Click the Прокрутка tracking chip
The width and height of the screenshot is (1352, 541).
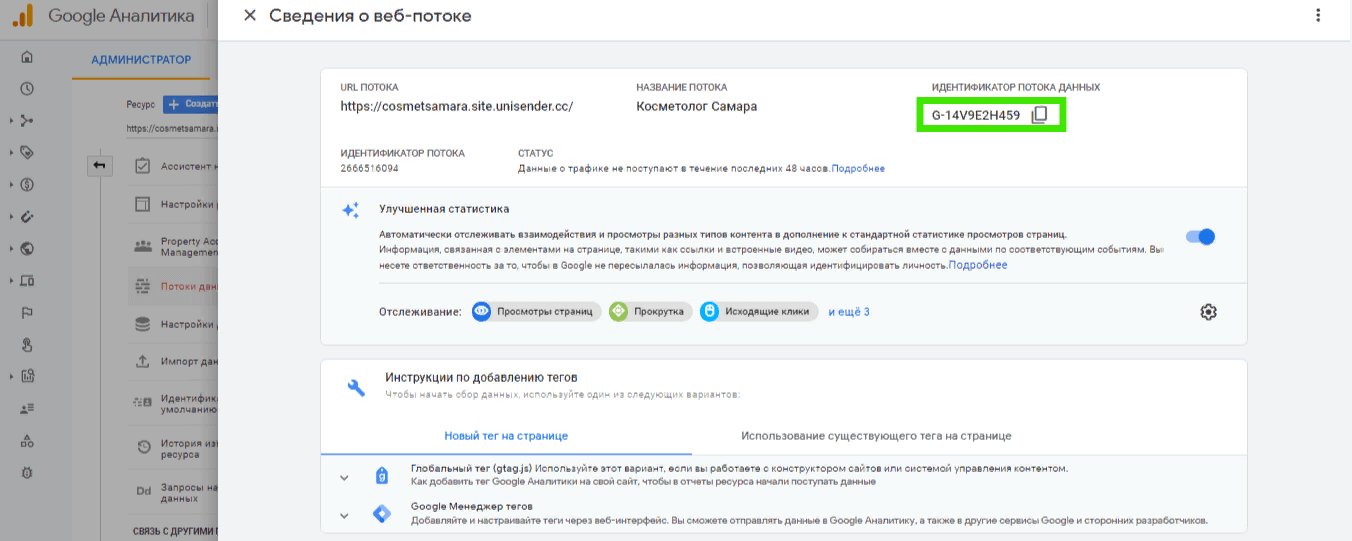(x=650, y=312)
